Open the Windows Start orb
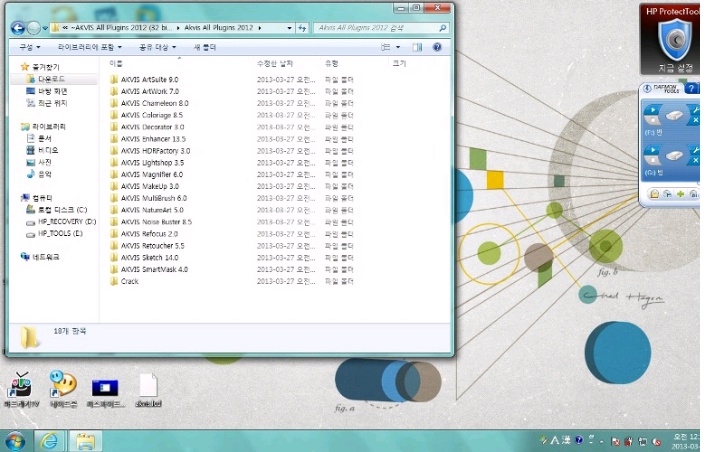 coord(15,441)
